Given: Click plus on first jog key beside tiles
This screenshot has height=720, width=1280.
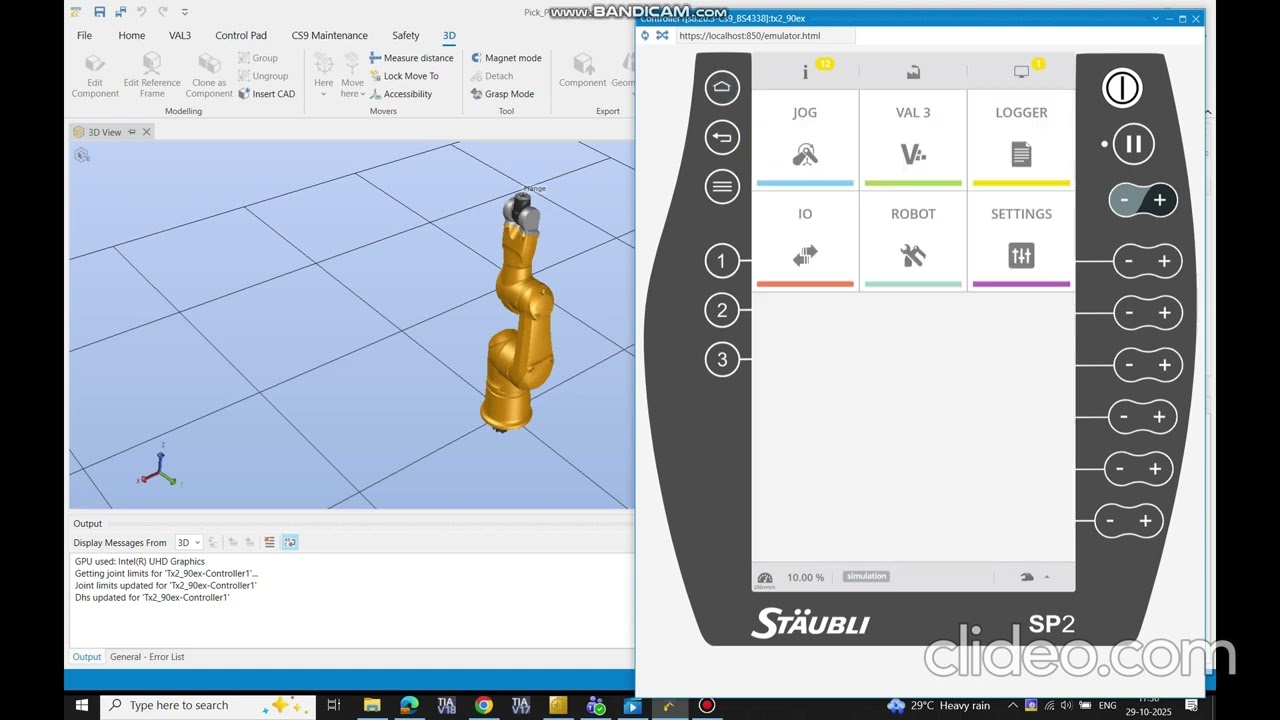Looking at the screenshot, I should click(1164, 261).
